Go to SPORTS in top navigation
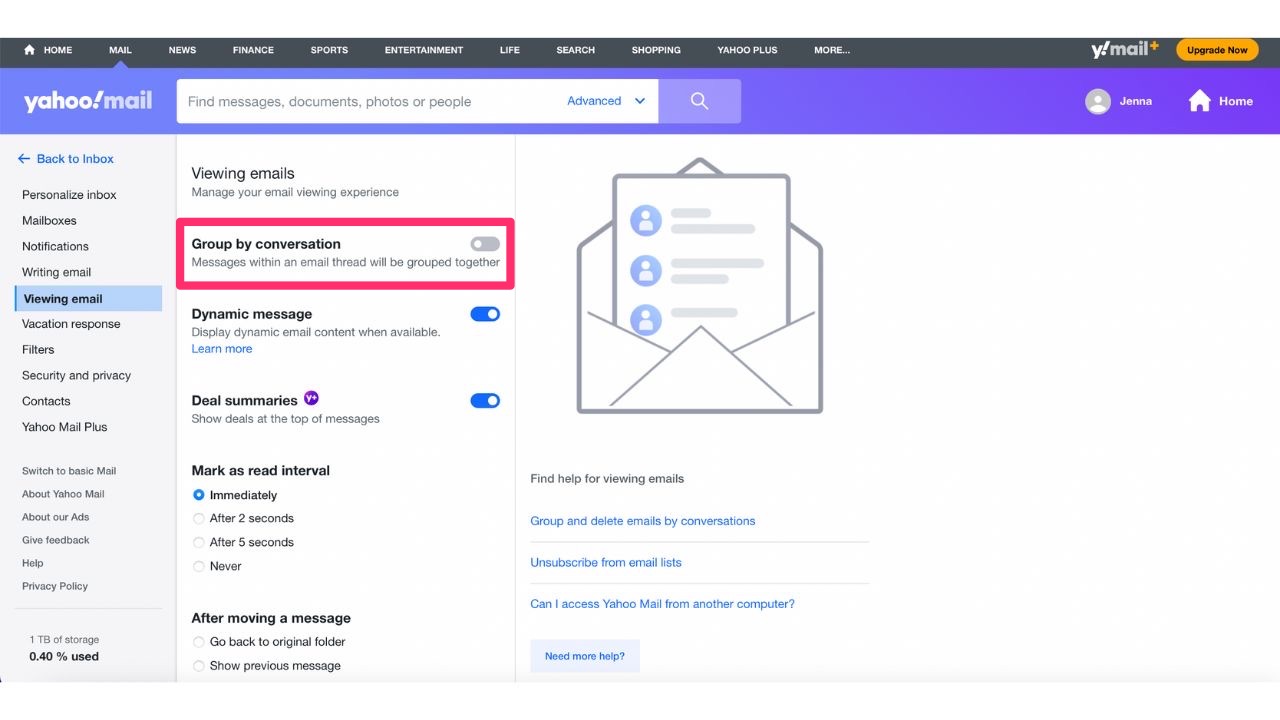 click(x=329, y=50)
